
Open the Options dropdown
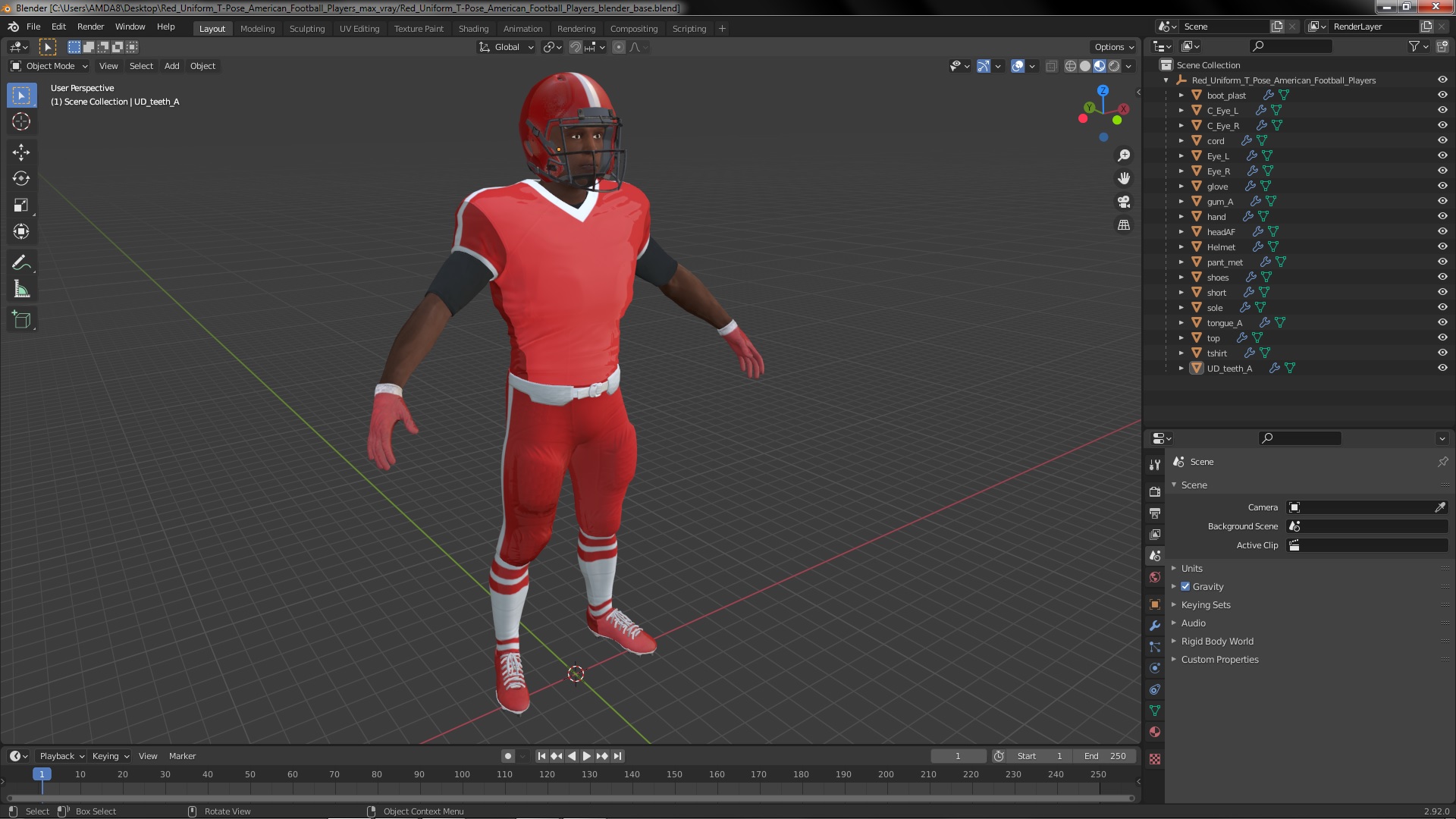[1113, 47]
